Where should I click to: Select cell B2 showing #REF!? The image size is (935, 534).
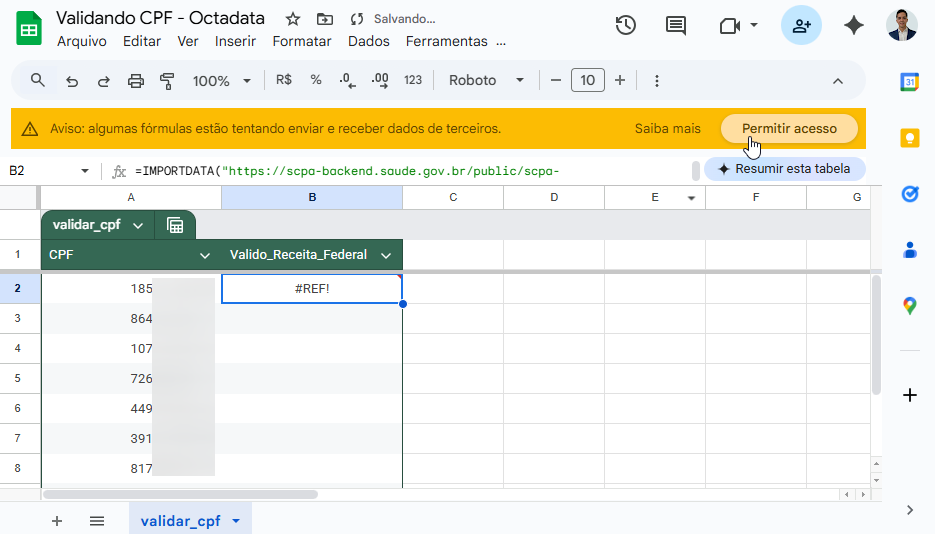312,288
